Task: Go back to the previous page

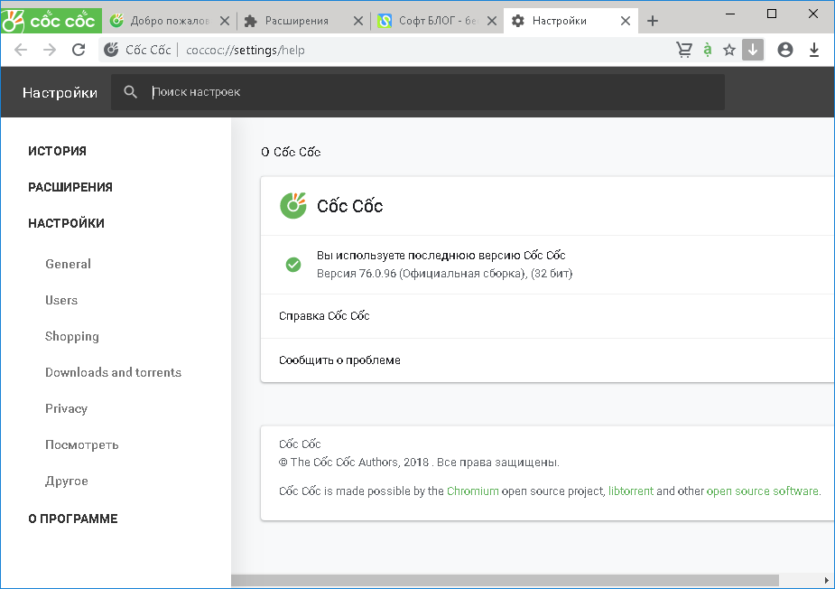Action: point(21,50)
